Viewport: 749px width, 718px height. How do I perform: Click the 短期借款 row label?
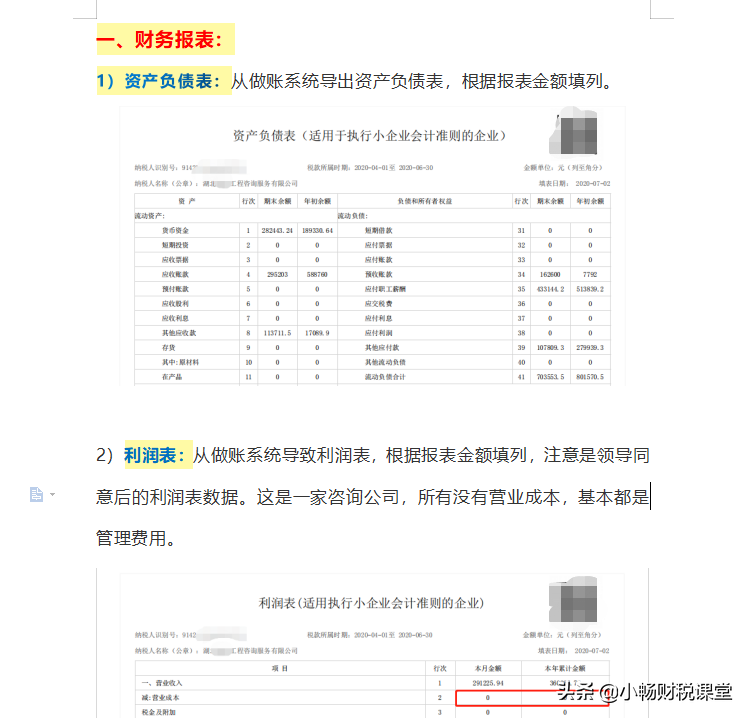379,230
